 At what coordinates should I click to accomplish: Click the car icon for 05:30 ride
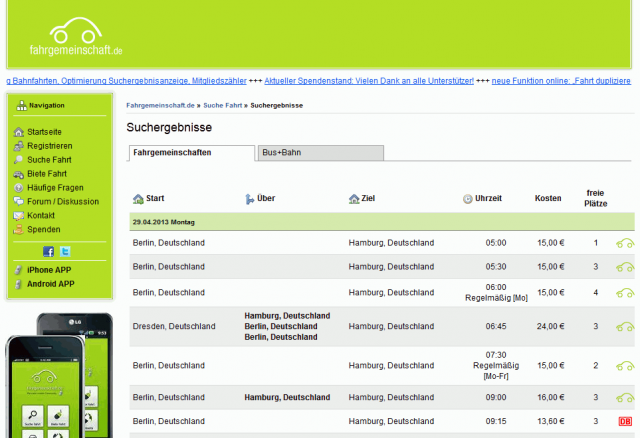point(626,267)
